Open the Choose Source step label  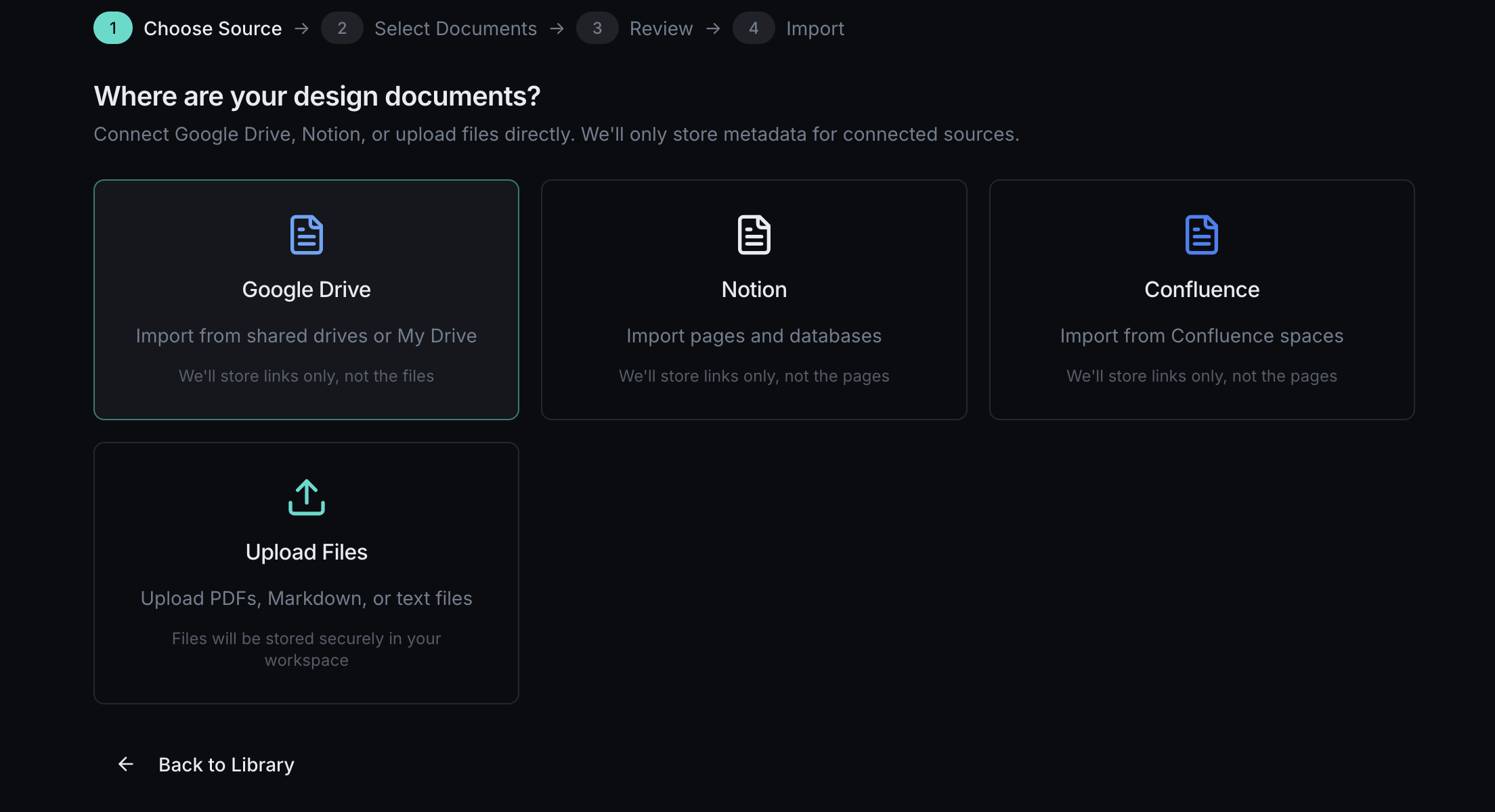tap(213, 28)
